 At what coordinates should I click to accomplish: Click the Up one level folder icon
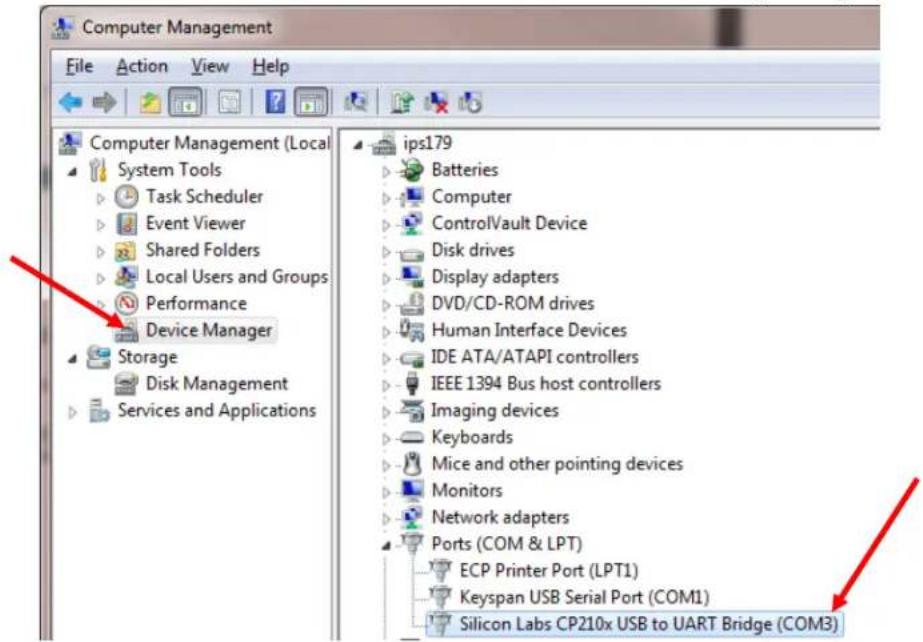150,102
